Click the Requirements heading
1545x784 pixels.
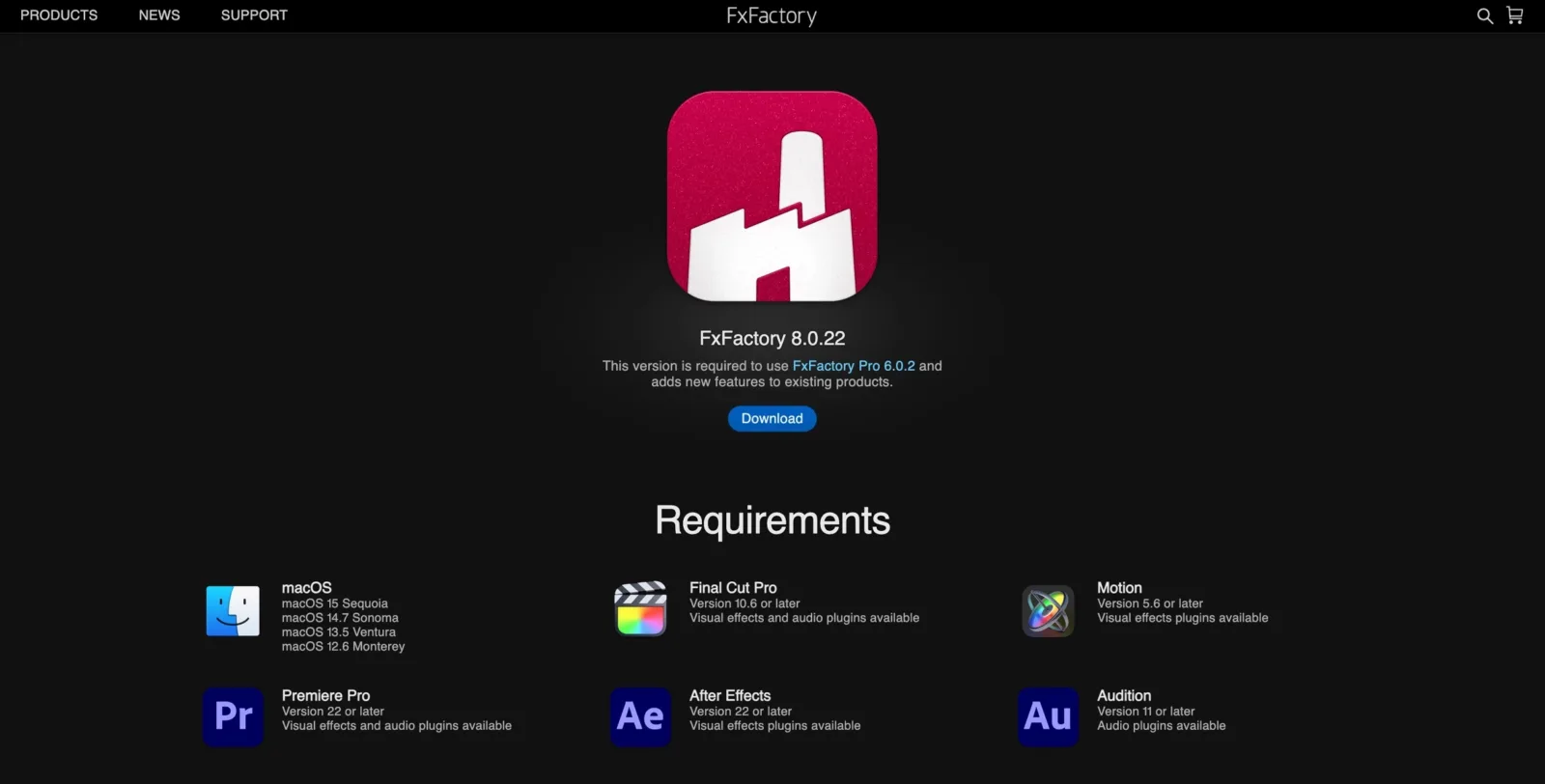(772, 520)
